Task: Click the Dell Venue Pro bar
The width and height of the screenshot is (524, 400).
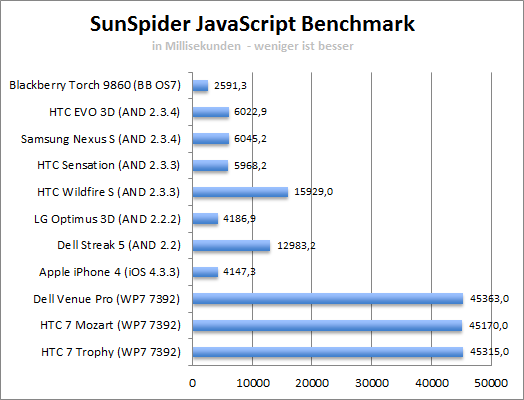Action: tap(328, 298)
